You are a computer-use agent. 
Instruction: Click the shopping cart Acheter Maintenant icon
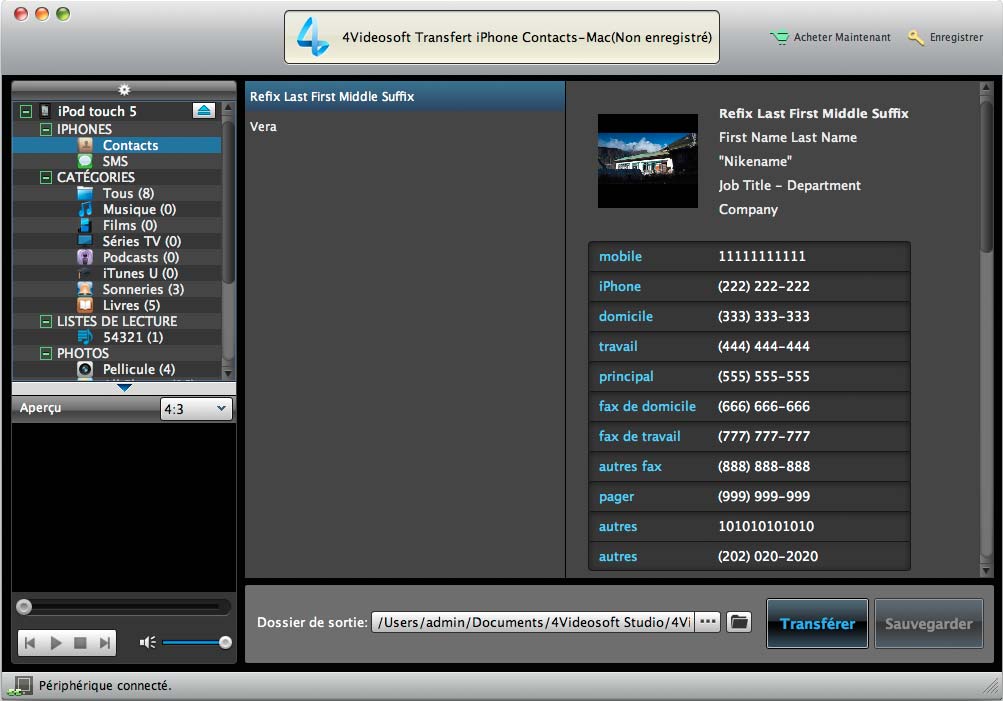[x=779, y=38]
